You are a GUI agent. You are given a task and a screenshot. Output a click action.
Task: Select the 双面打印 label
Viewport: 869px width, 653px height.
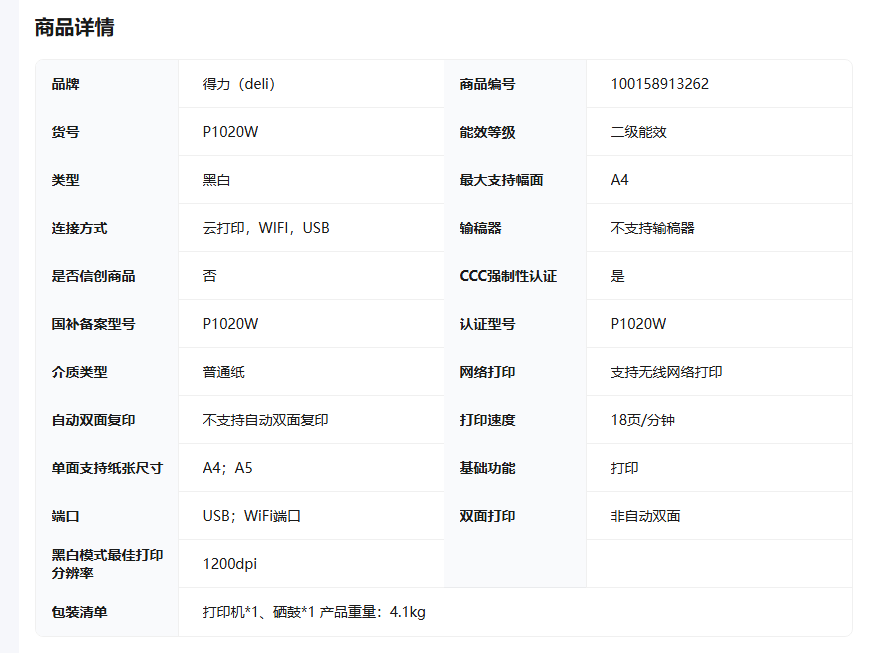coord(487,516)
